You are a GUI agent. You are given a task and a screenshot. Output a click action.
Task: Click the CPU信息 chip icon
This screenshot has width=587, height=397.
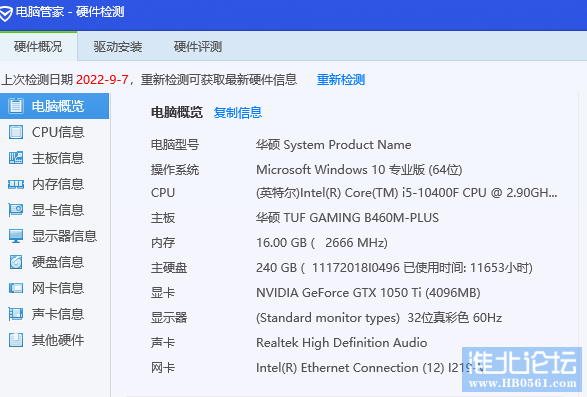point(16,132)
